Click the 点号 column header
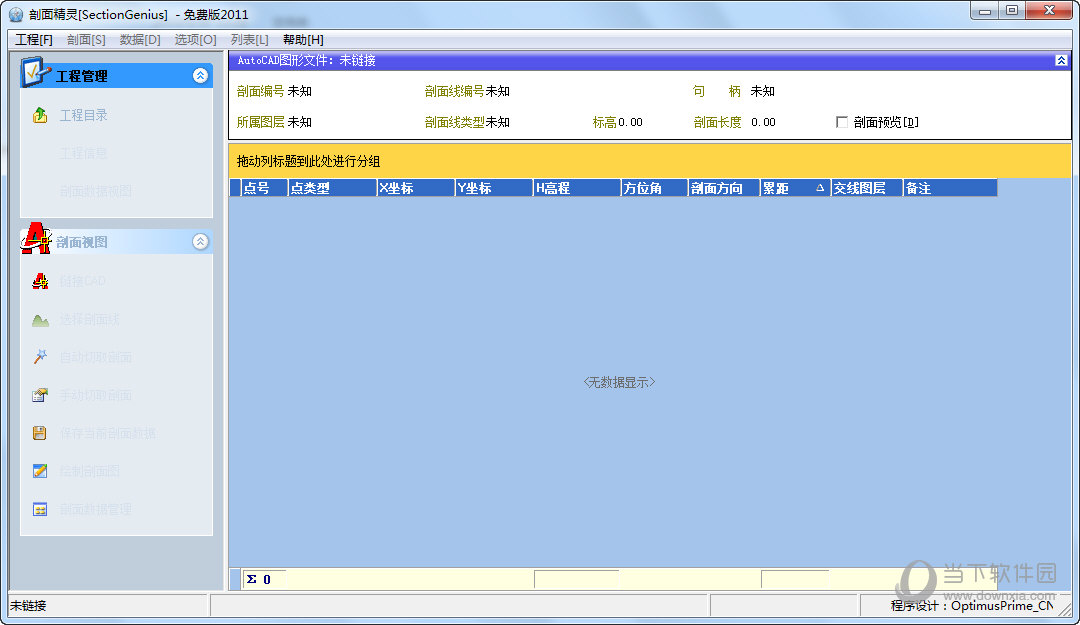The width and height of the screenshot is (1080, 625). (x=264, y=187)
